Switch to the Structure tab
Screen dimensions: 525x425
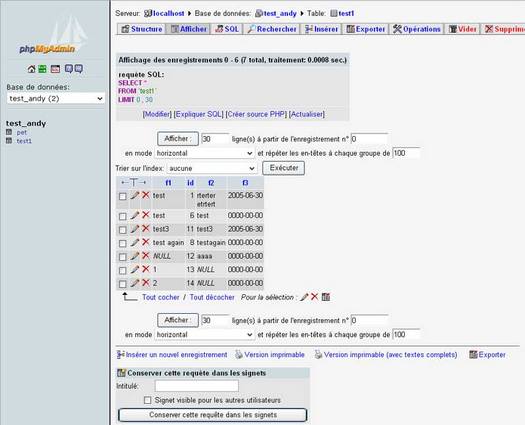[x=142, y=29]
